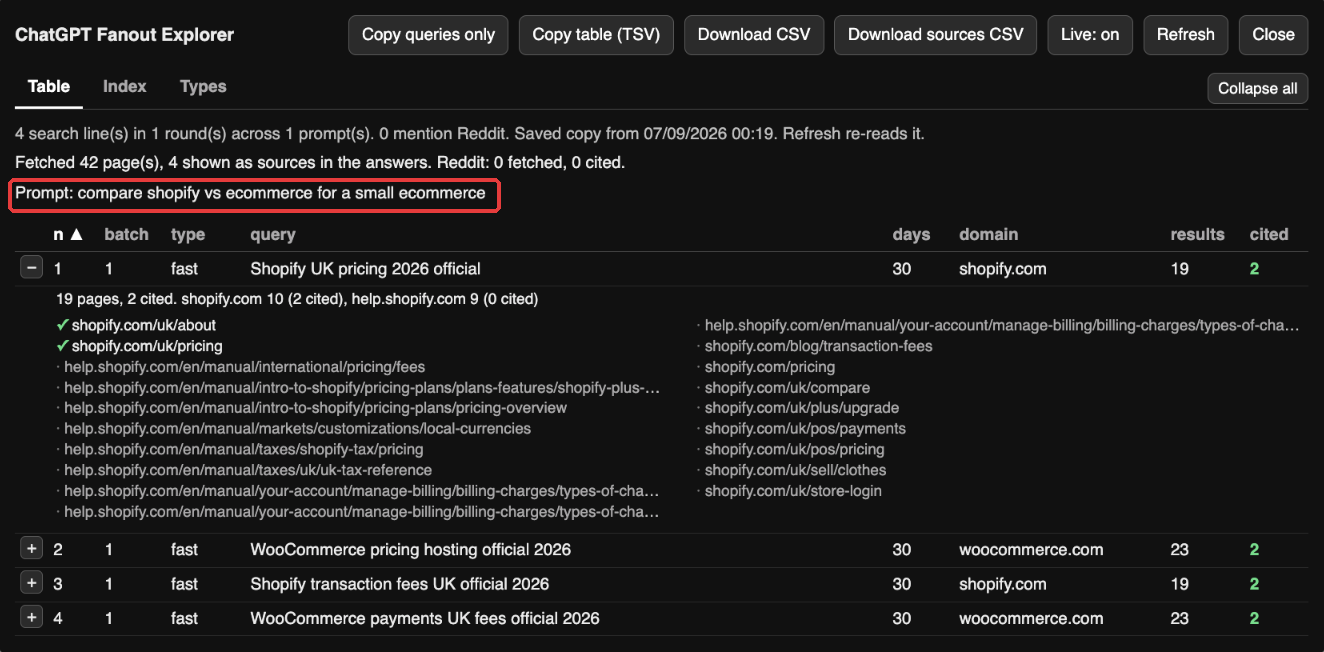Screen dimensions: 1324x652
Task: Sort by the query column header
Action: point(273,234)
